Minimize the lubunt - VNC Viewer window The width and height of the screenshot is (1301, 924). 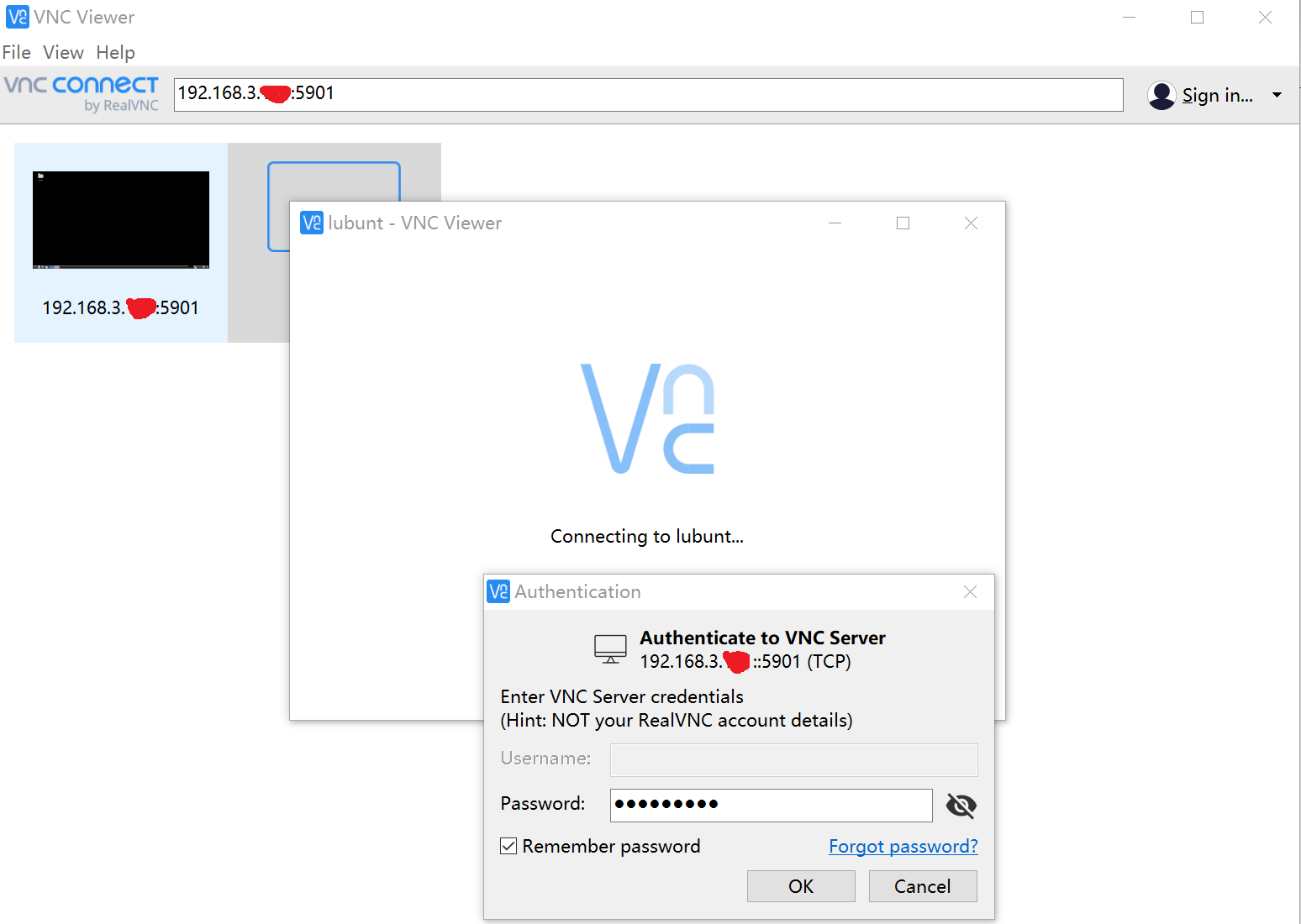pyautogui.click(x=835, y=223)
